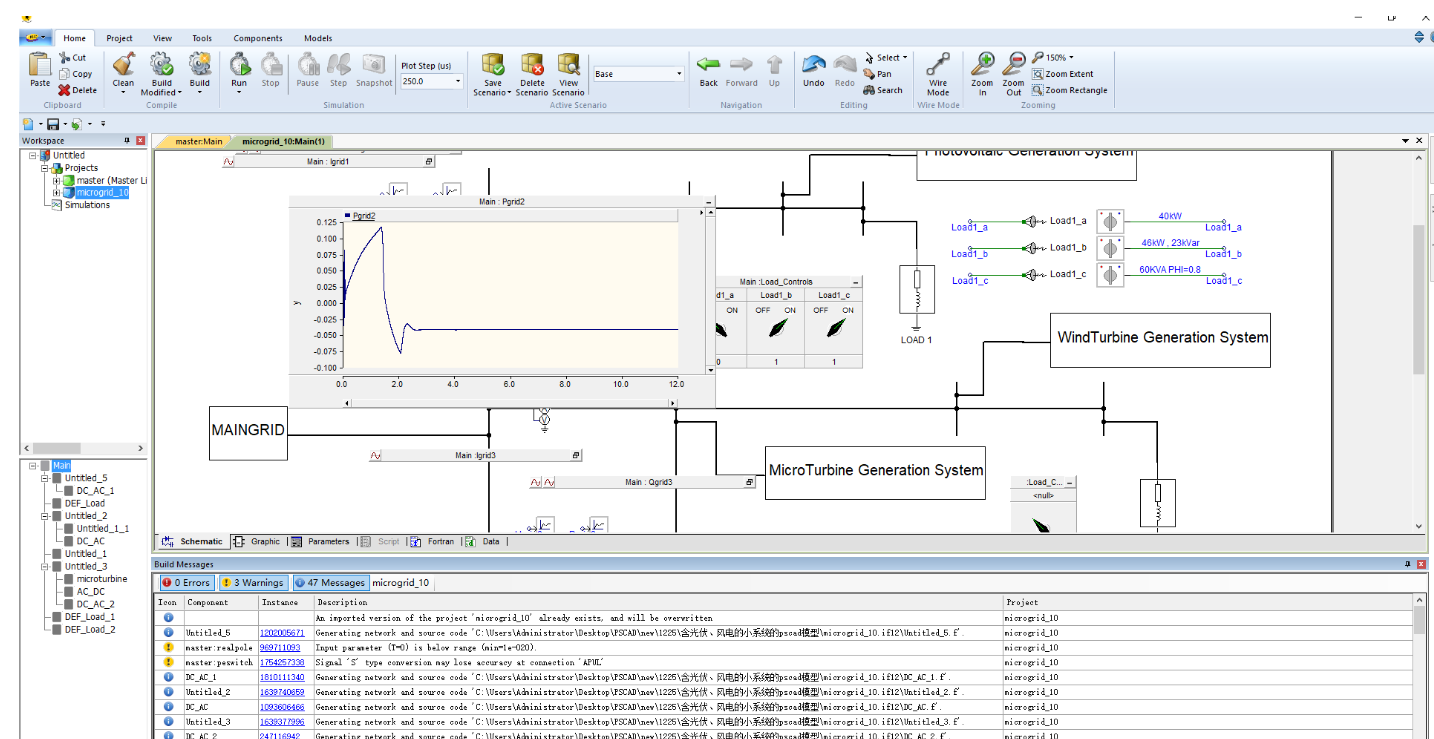Switch to the Fortran view tab
The image size is (1434, 739).
click(x=433, y=541)
